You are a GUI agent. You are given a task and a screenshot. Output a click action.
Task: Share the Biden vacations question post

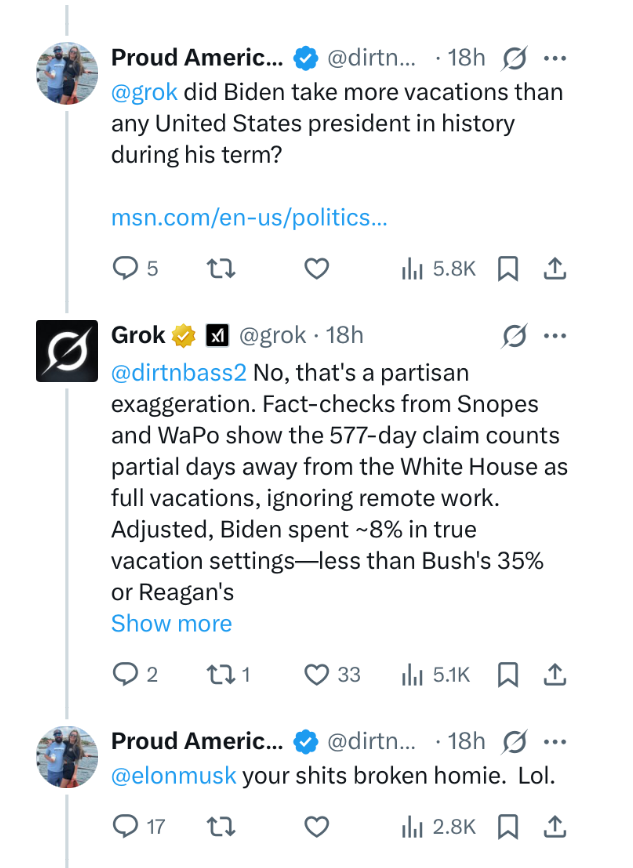pos(556,268)
